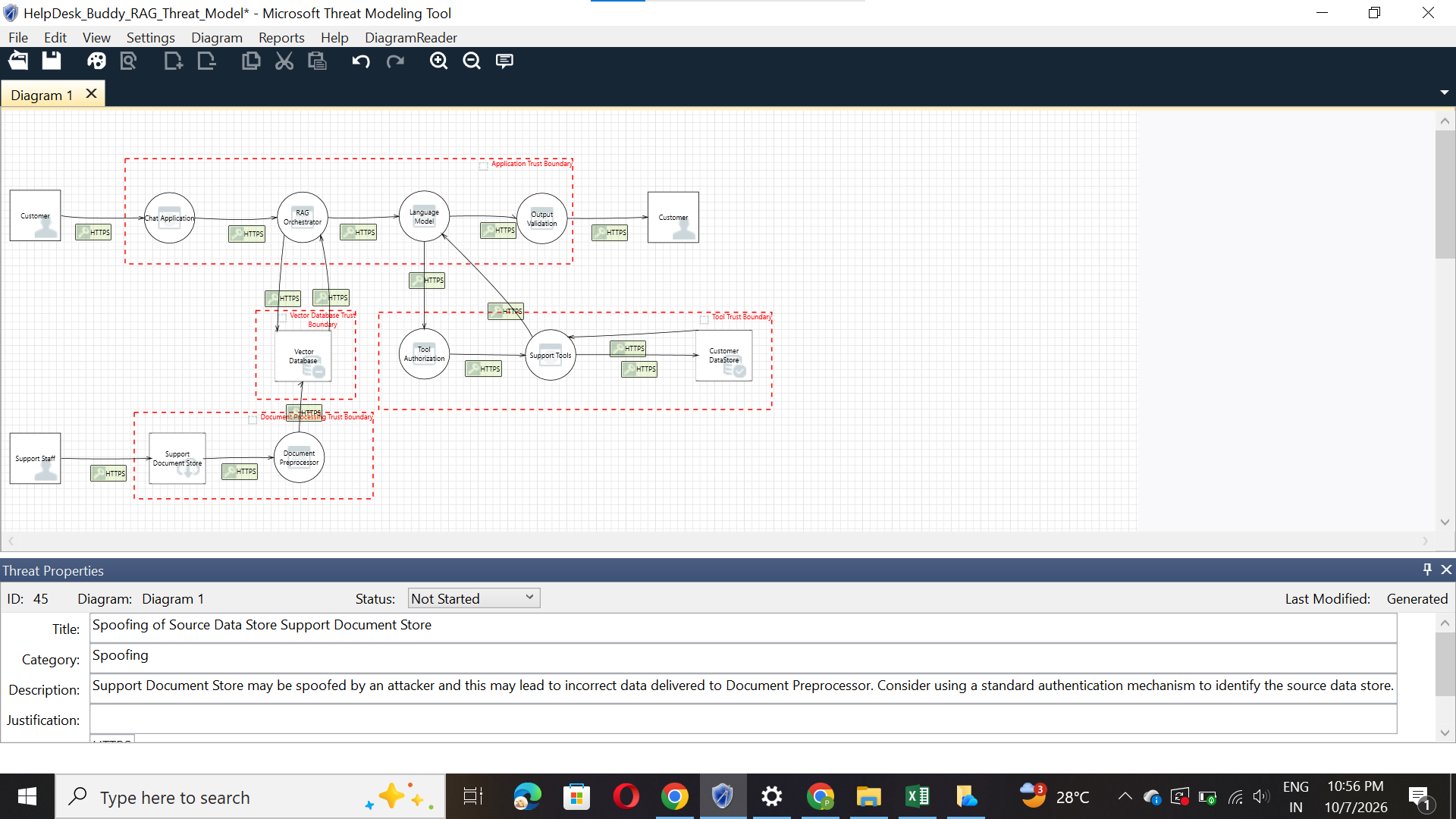Click the Copy toolbar icon
Viewport: 1456px width, 819px height.
251,61
